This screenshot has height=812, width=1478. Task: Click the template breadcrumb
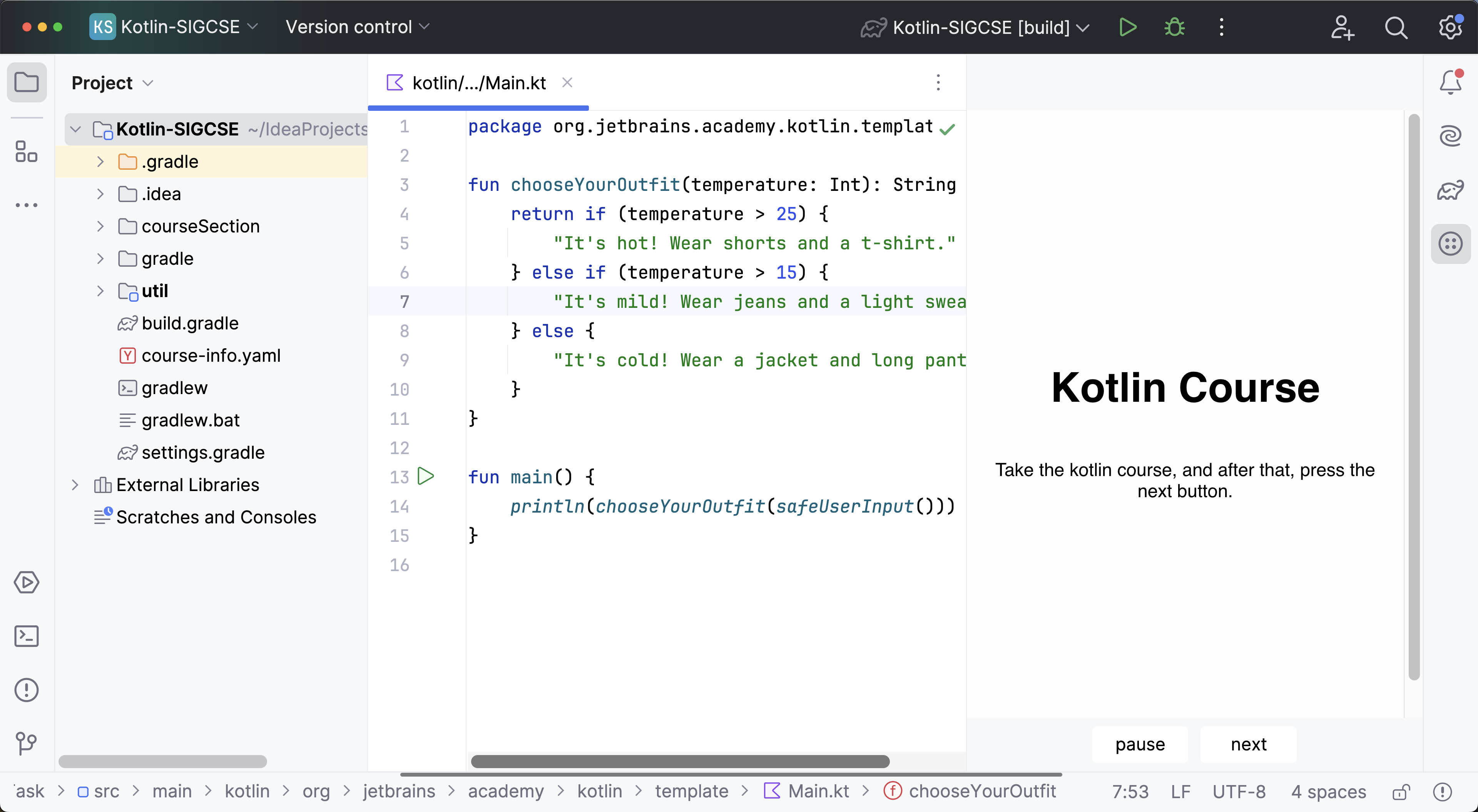[692, 791]
